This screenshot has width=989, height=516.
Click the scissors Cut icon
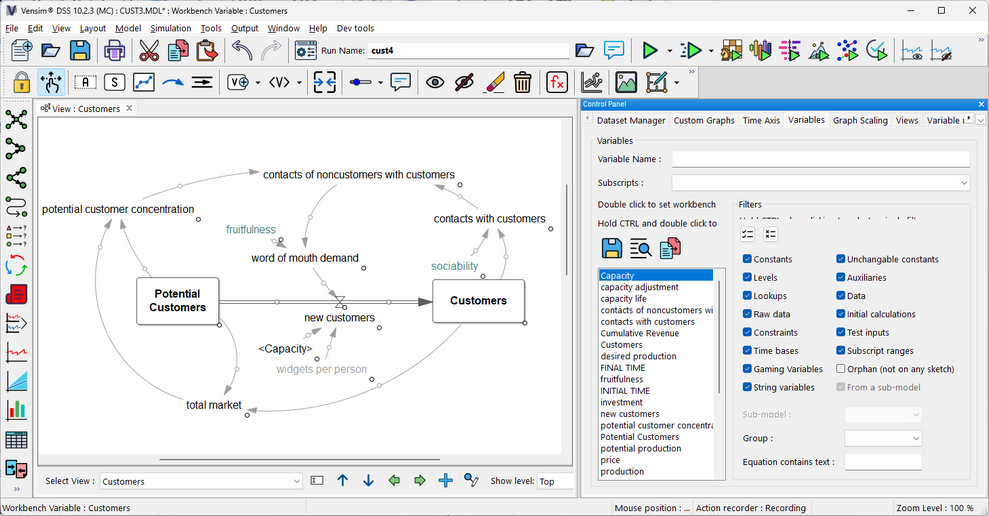(149, 50)
